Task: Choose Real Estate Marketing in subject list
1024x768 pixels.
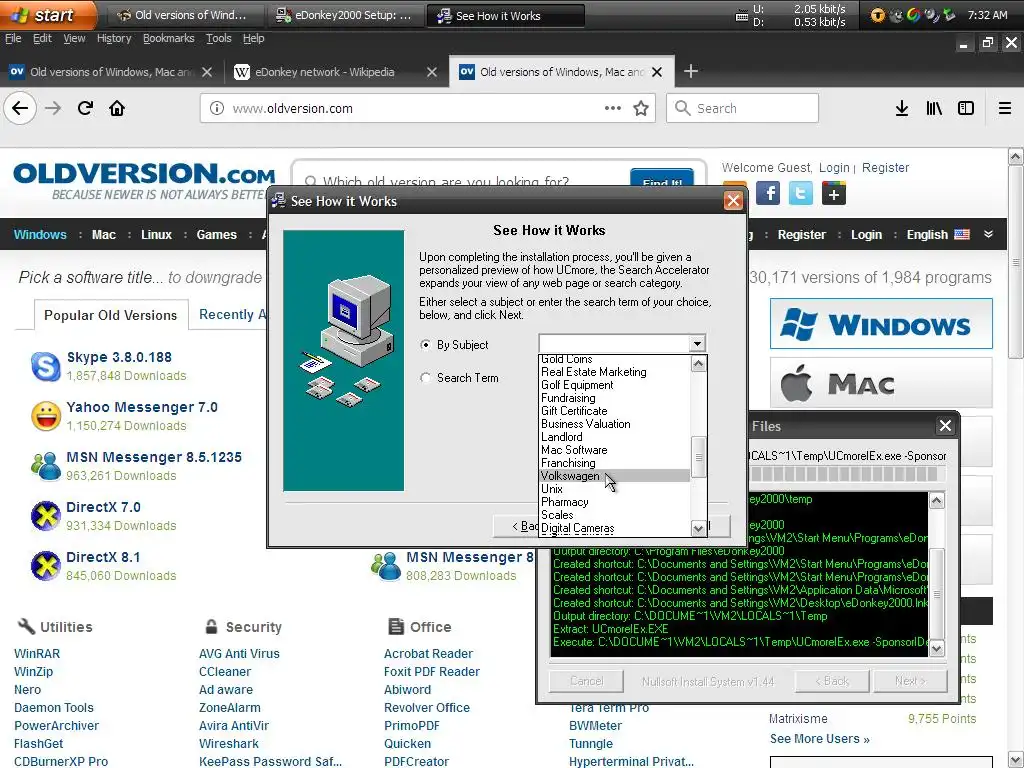Action: 614,372
